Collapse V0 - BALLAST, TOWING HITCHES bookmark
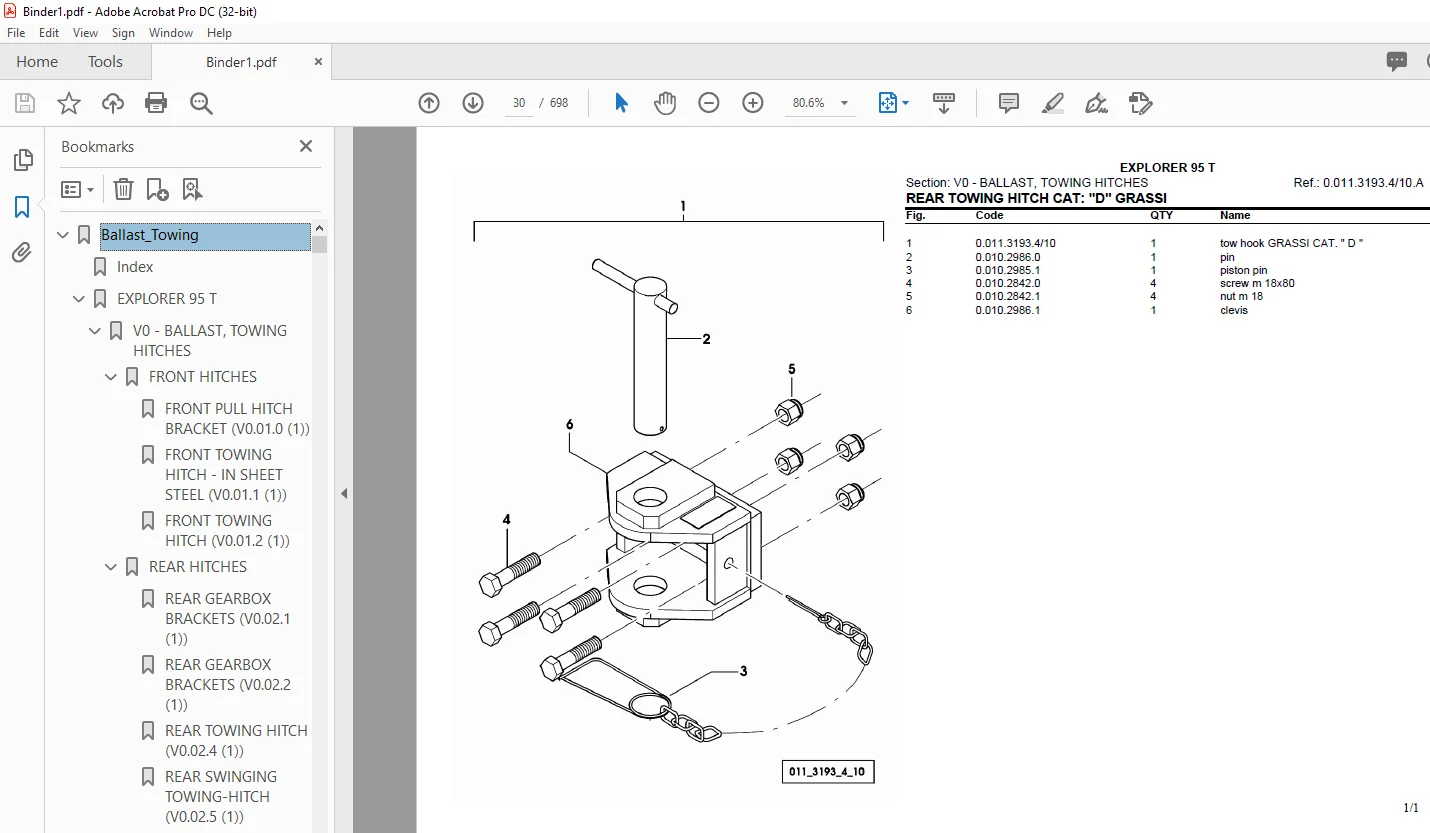 [96, 331]
